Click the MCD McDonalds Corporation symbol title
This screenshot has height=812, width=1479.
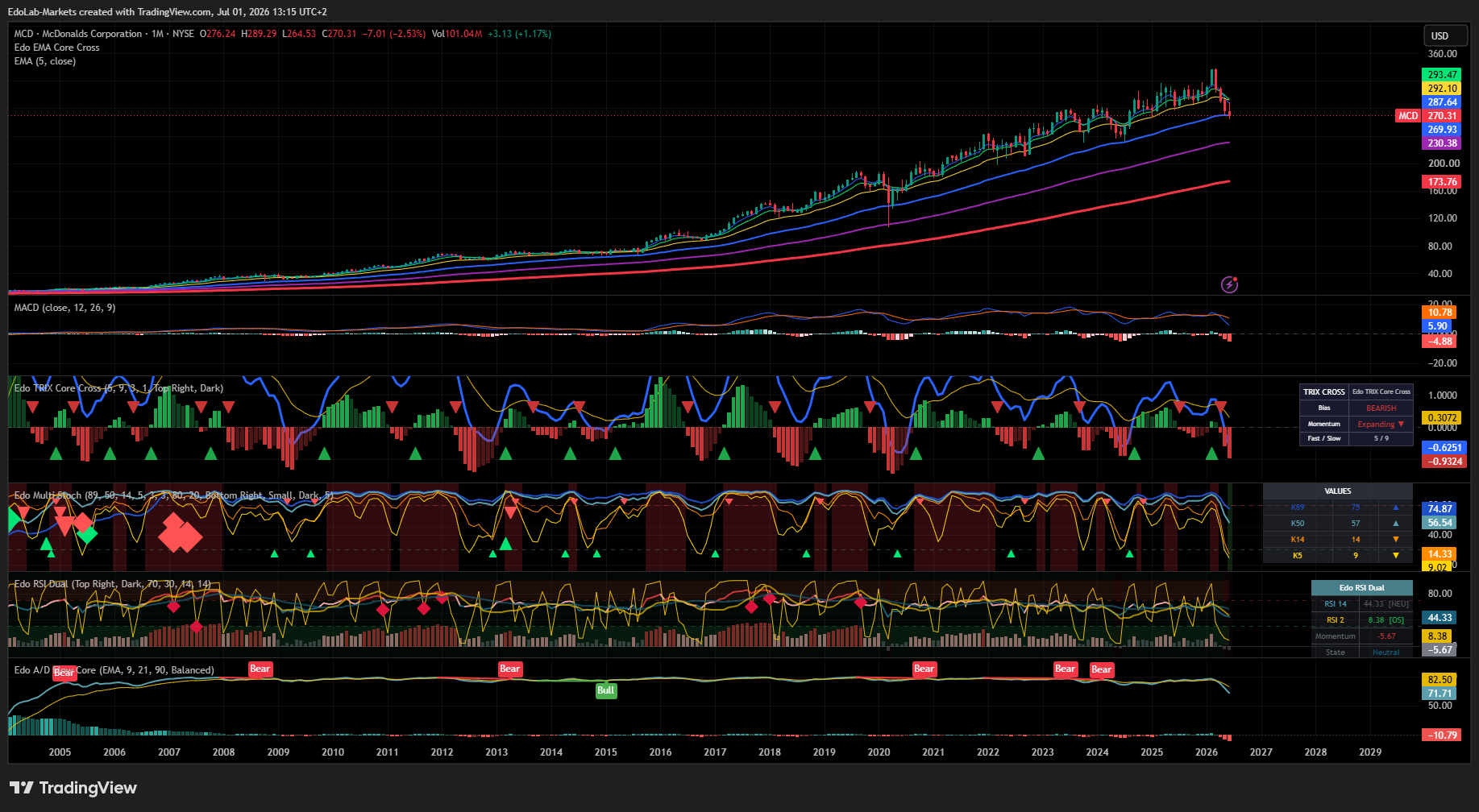point(78,34)
